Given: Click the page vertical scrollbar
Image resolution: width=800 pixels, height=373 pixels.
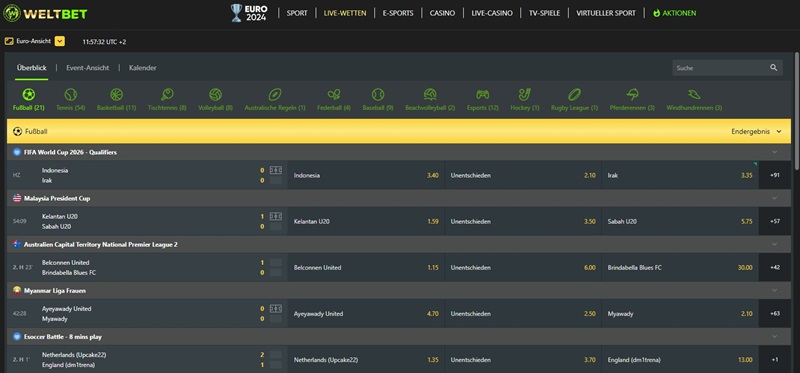Looking at the screenshot, I should (796, 110).
